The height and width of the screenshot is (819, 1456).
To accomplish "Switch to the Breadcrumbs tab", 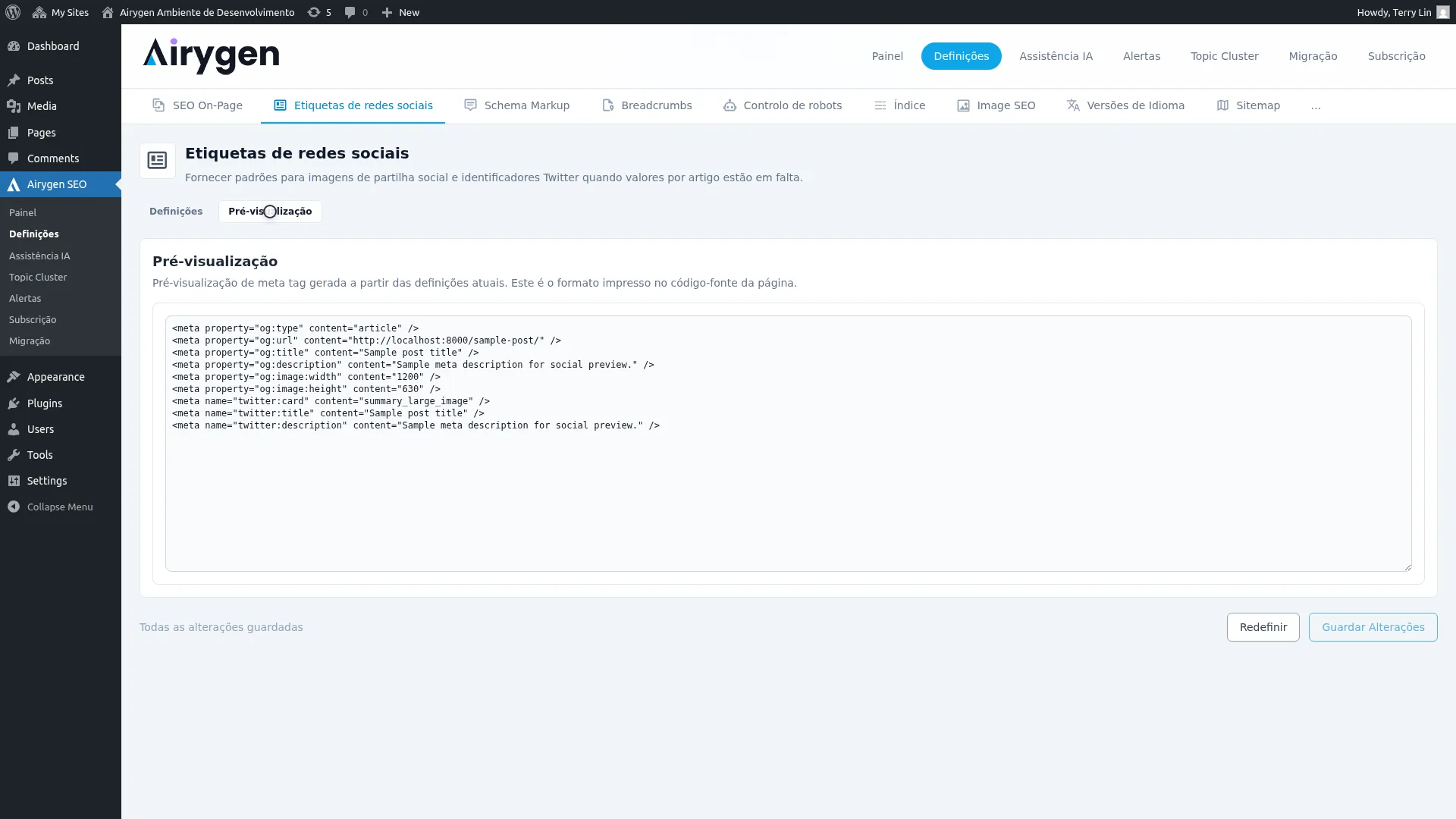I will (x=647, y=105).
